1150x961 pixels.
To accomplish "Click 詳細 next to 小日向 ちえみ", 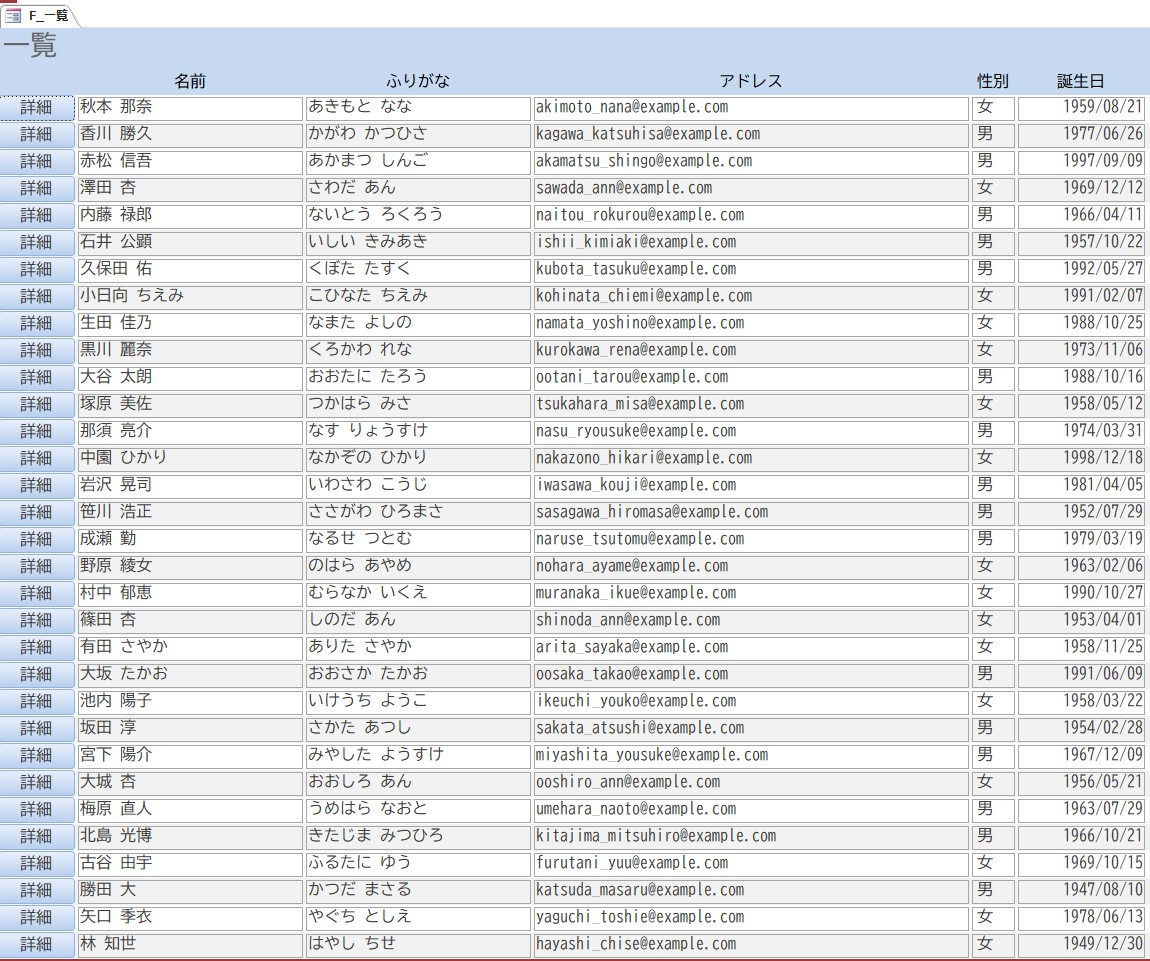I will coord(37,297).
